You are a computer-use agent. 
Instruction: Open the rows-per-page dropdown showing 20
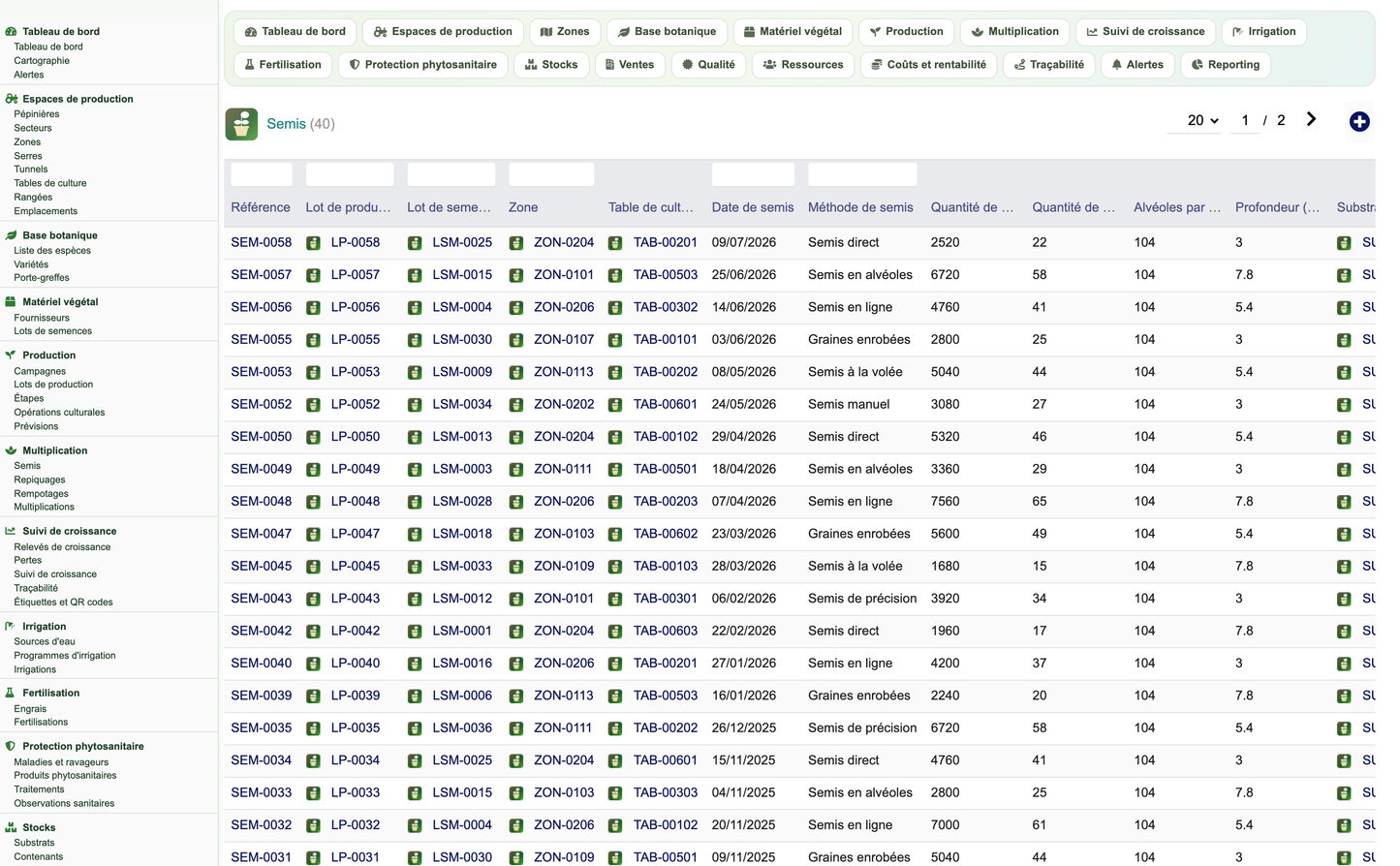1202,120
